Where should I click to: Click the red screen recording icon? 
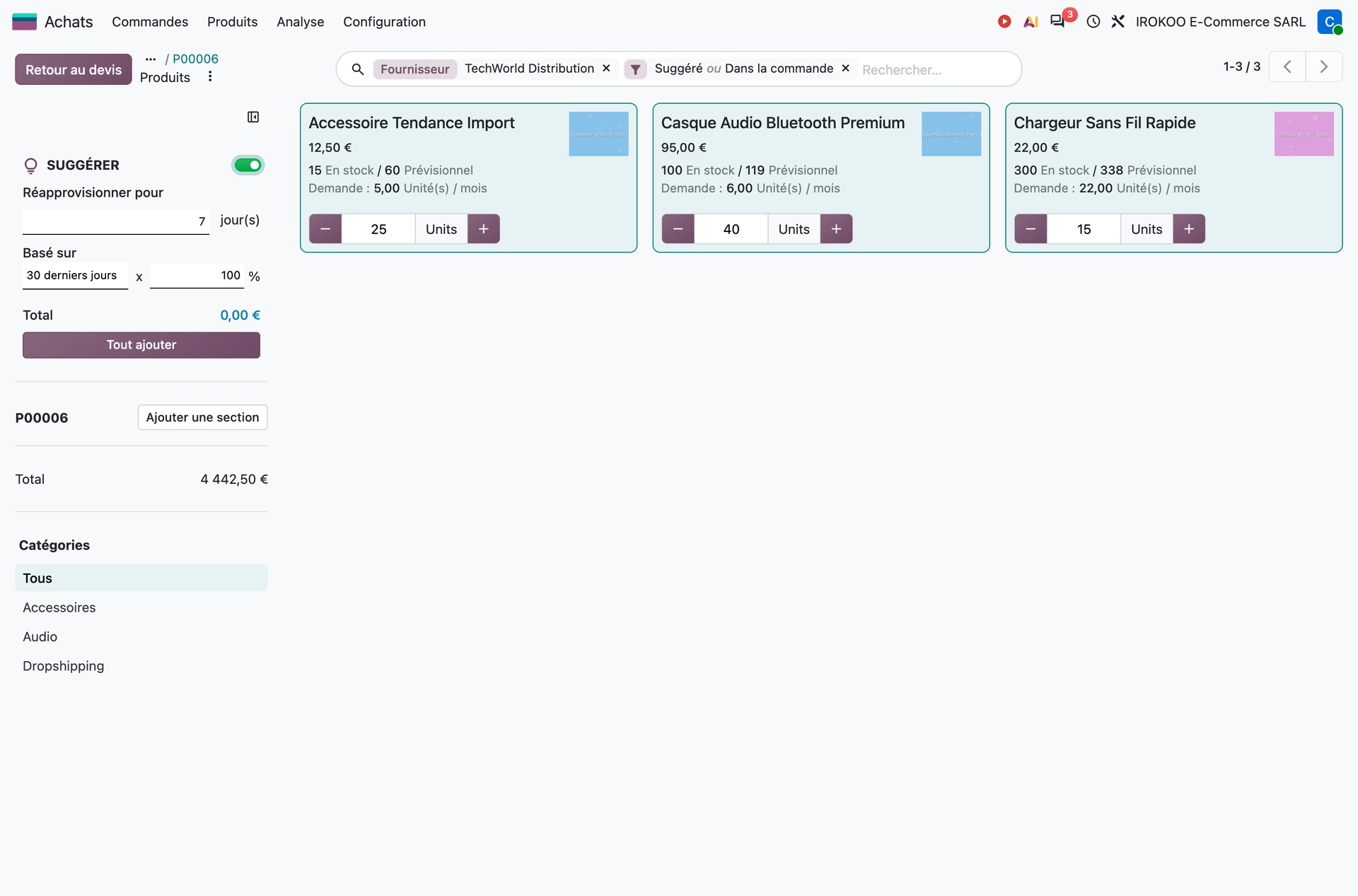point(1004,21)
